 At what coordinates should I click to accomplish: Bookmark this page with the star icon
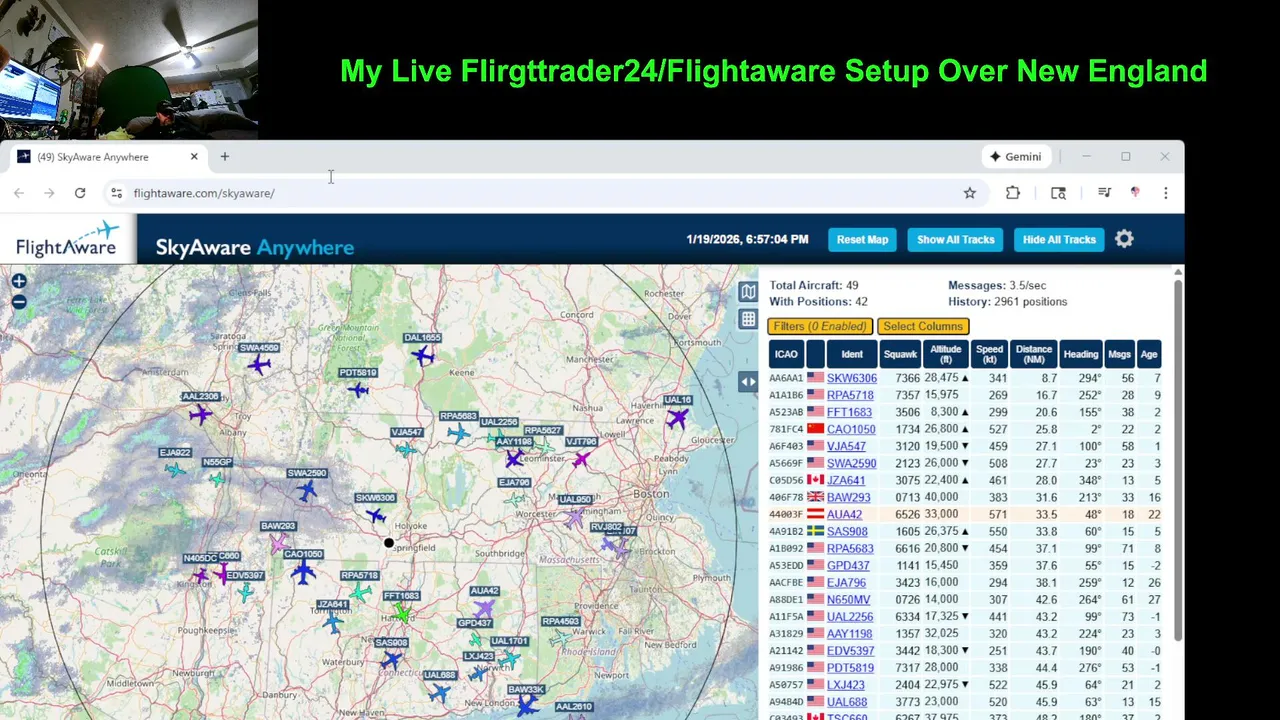point(969,193)
